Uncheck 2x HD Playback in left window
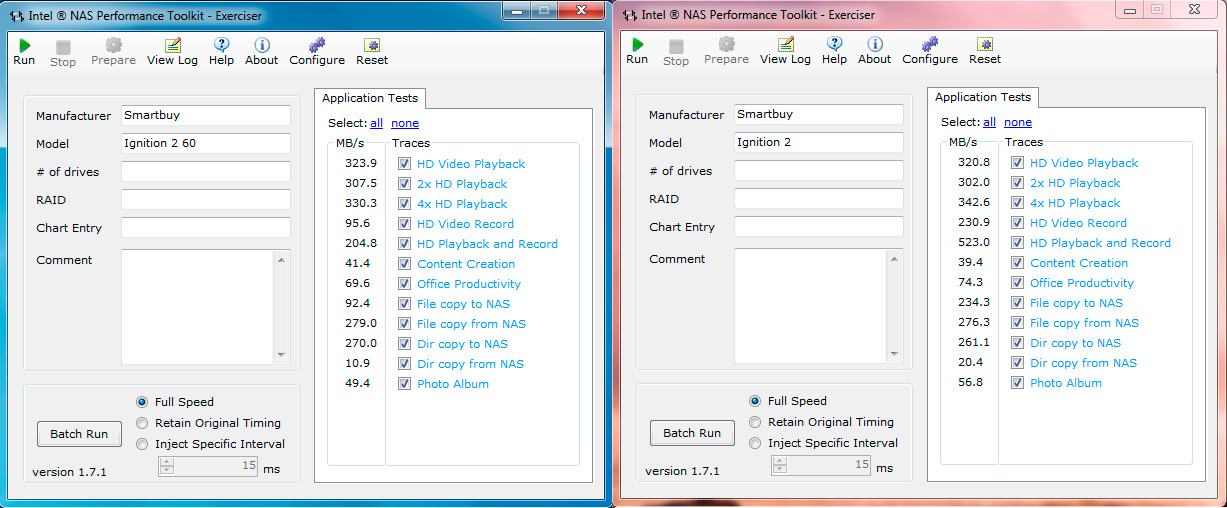The image size is (1227, 508). (x=404, y=184)
